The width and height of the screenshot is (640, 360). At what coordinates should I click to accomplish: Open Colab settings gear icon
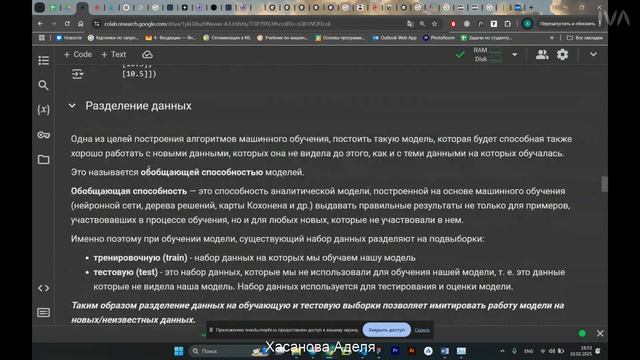point(562,54)
